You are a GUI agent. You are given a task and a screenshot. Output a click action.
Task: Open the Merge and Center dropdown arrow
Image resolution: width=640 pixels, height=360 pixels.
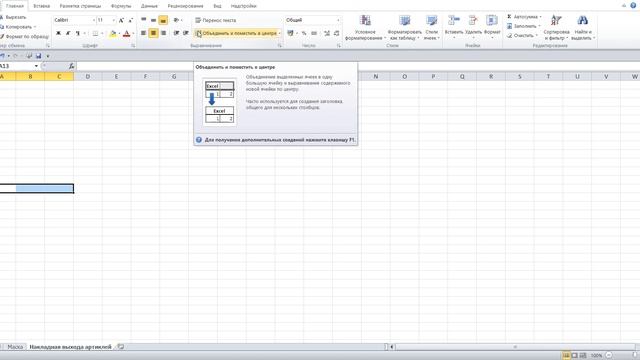pos(280,33)
